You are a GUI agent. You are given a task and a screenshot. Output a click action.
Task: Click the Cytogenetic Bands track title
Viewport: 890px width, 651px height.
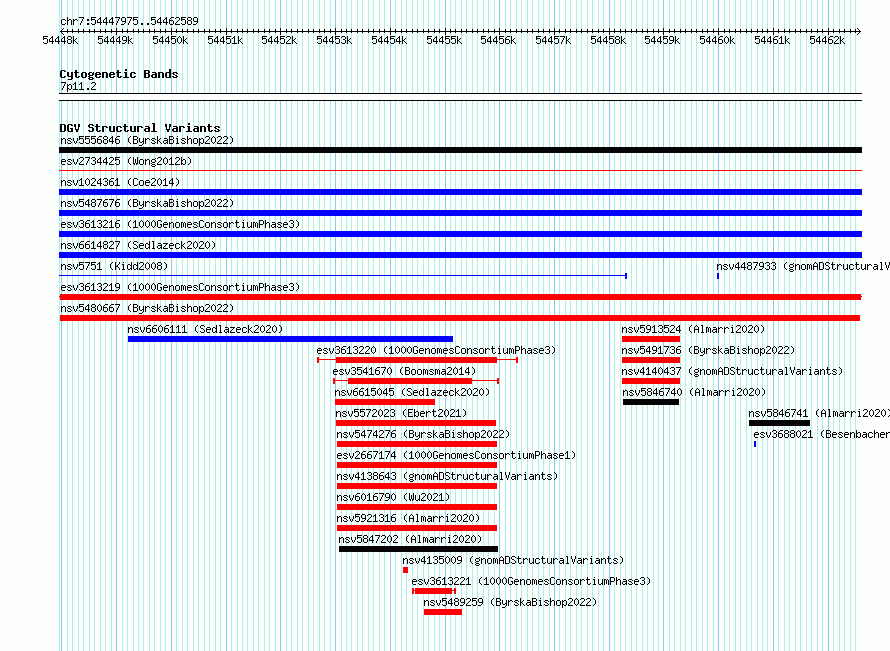[119, 74]
